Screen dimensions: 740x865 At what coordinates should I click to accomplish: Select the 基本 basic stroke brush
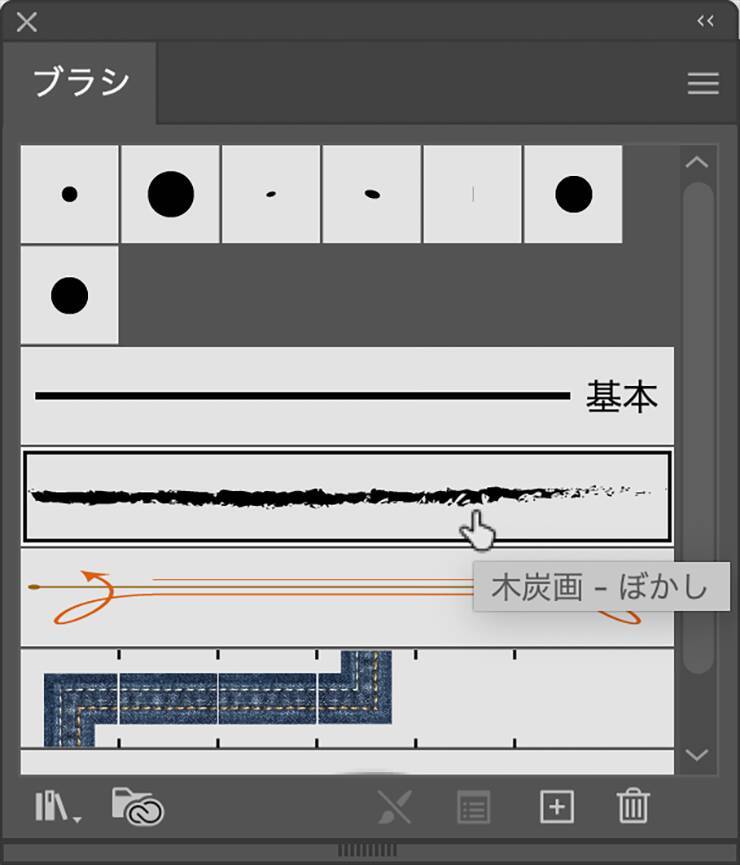click(x=347, y=396)
